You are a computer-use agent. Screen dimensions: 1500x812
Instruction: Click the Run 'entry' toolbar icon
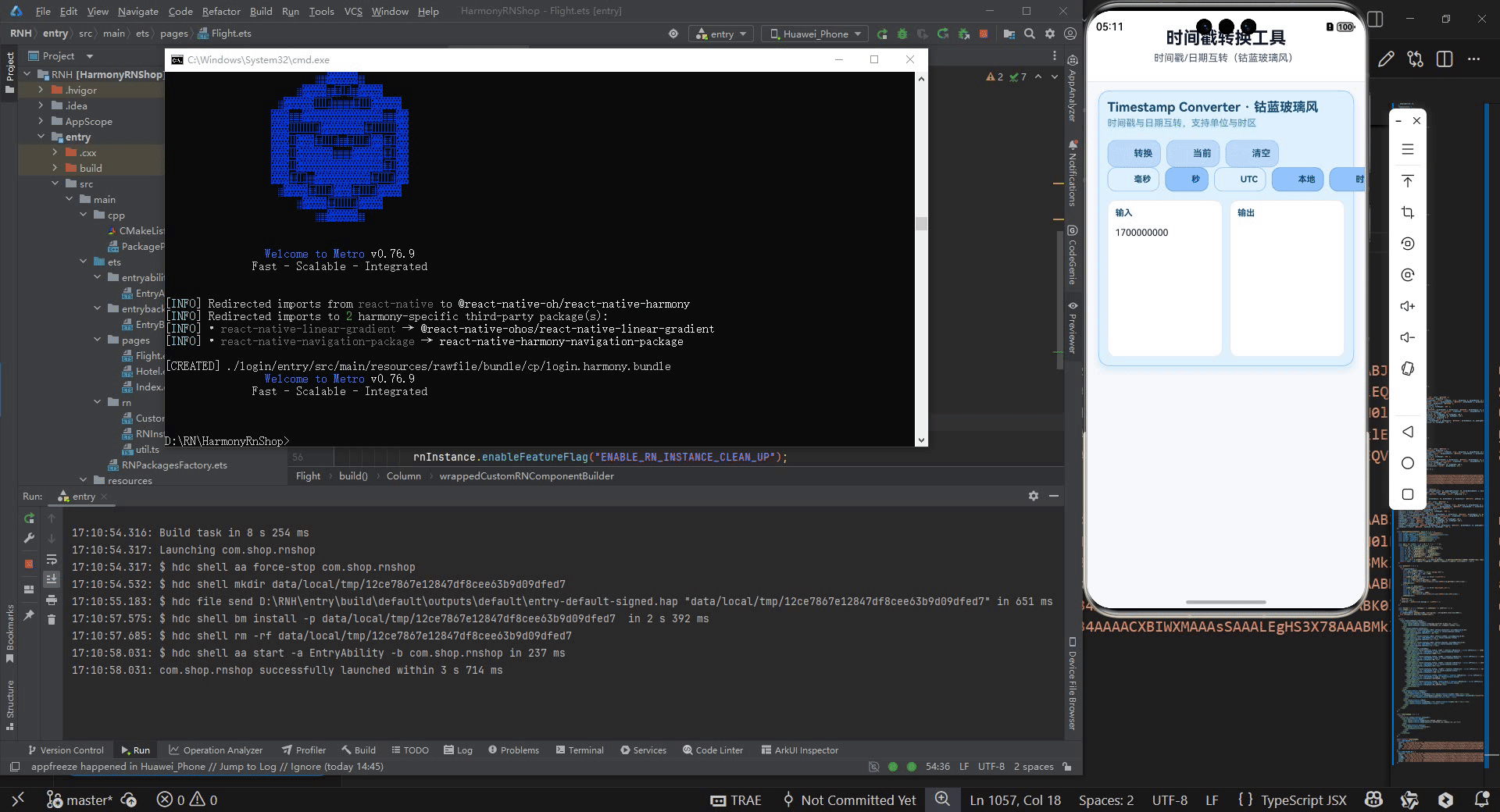[882, 34]
